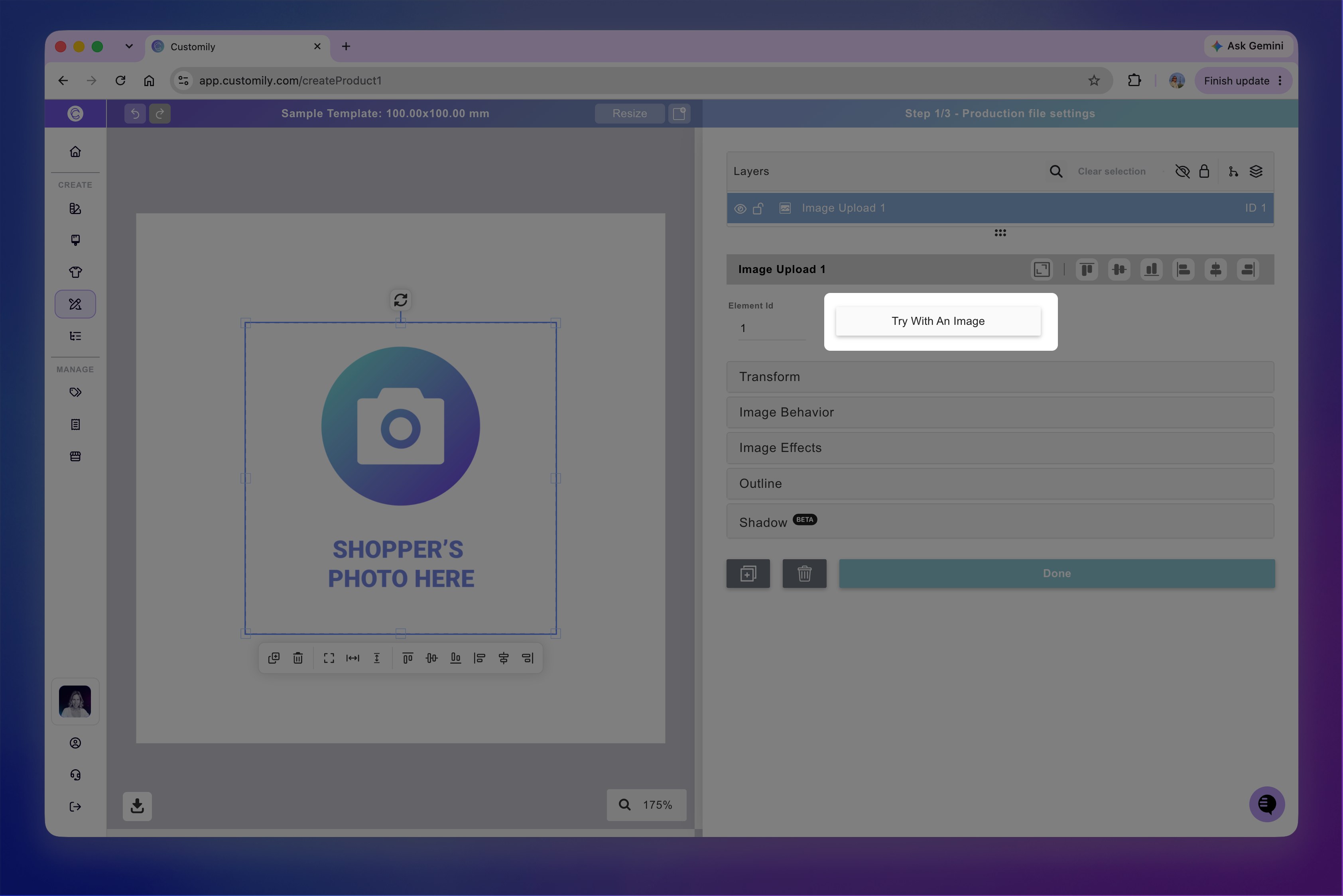
Task: Click the duplicate element button beside Done
Action: pos(748,574)
